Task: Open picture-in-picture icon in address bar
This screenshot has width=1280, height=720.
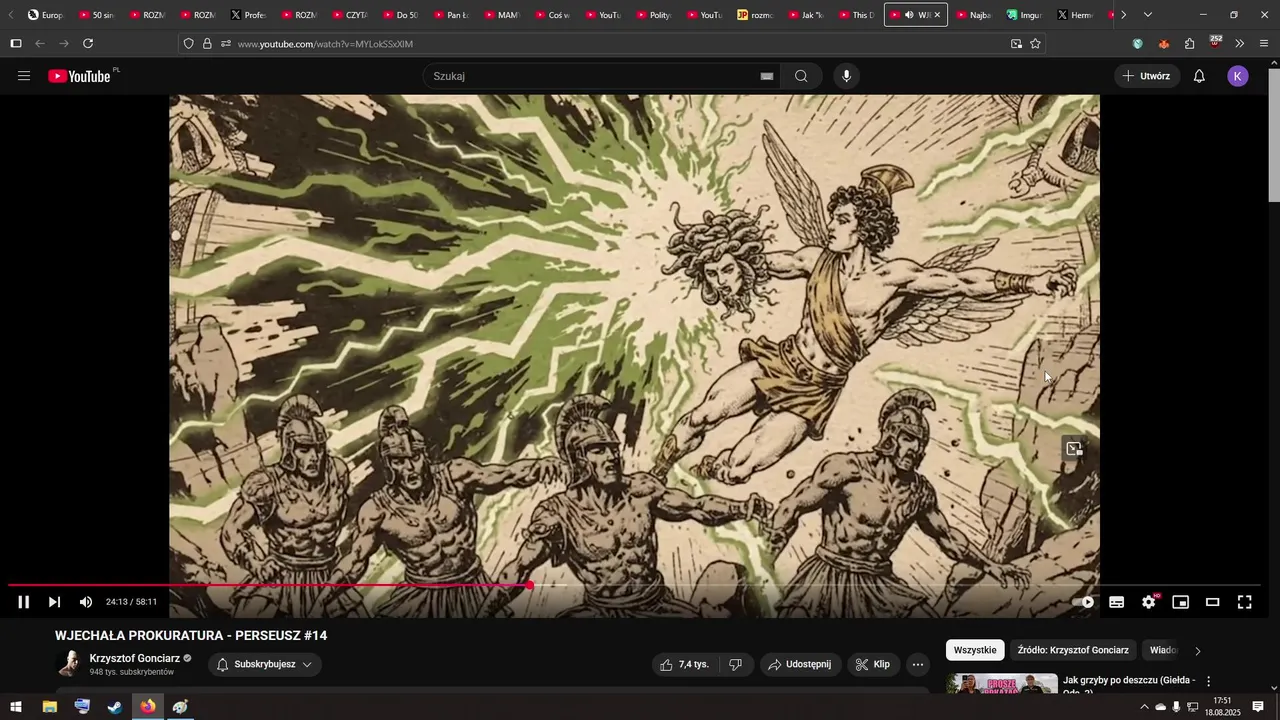Action: coord(1016,44)
